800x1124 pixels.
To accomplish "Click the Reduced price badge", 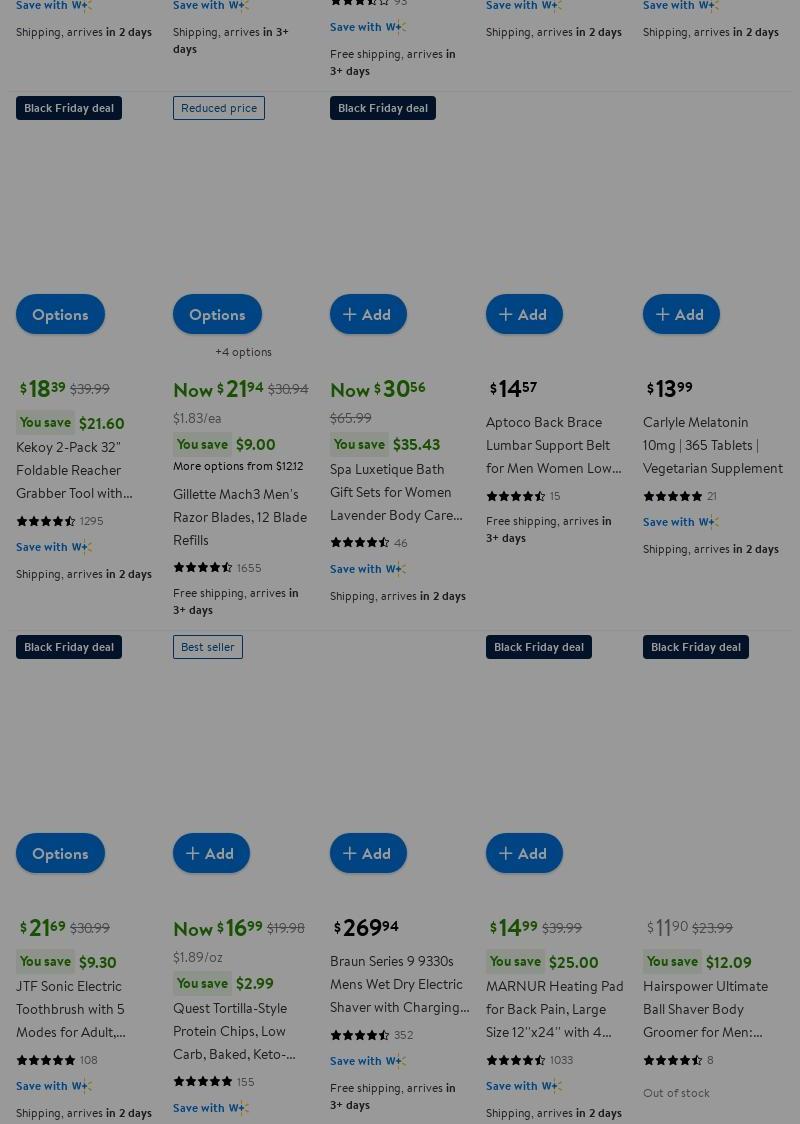I will (218, 108).
